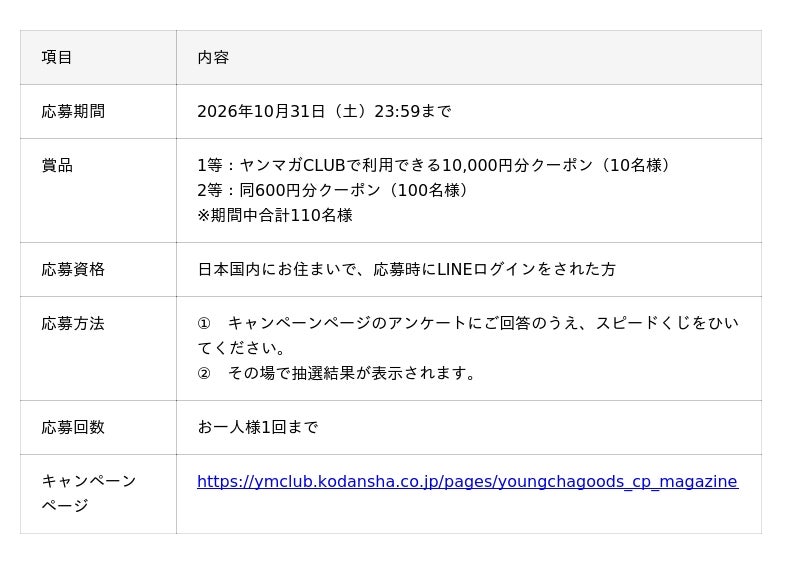Image resolution: width=800 pixels, height=564 pixels.
Task: Click the 応募回数 row label
Action: pos(73,428)
